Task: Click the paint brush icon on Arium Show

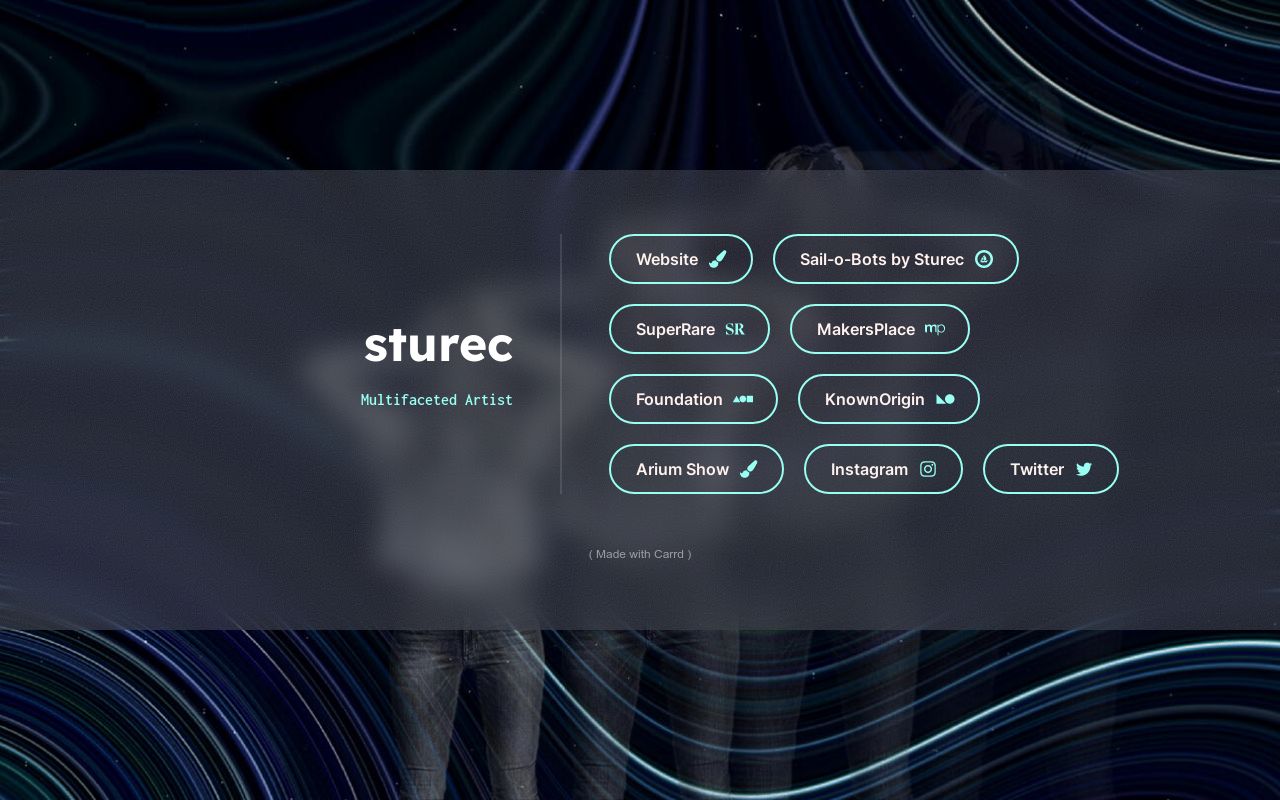Action: [748, 469]
